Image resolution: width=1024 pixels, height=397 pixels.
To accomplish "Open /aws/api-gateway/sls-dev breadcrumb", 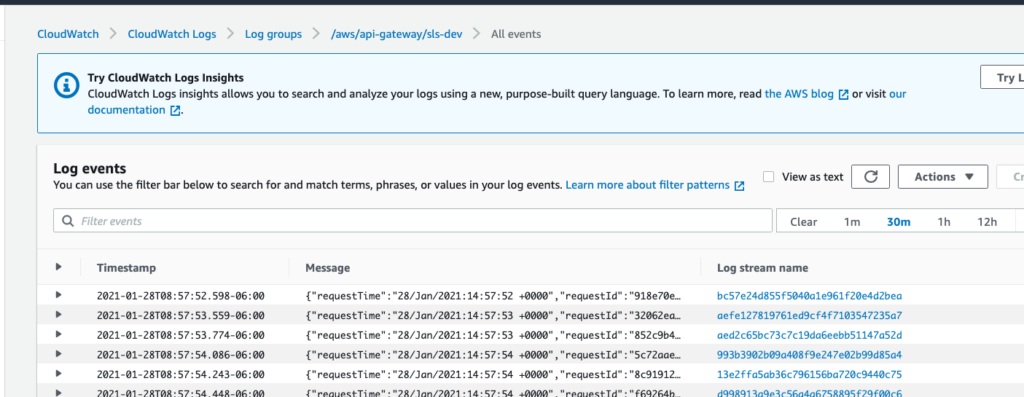I will click(396, 34).
